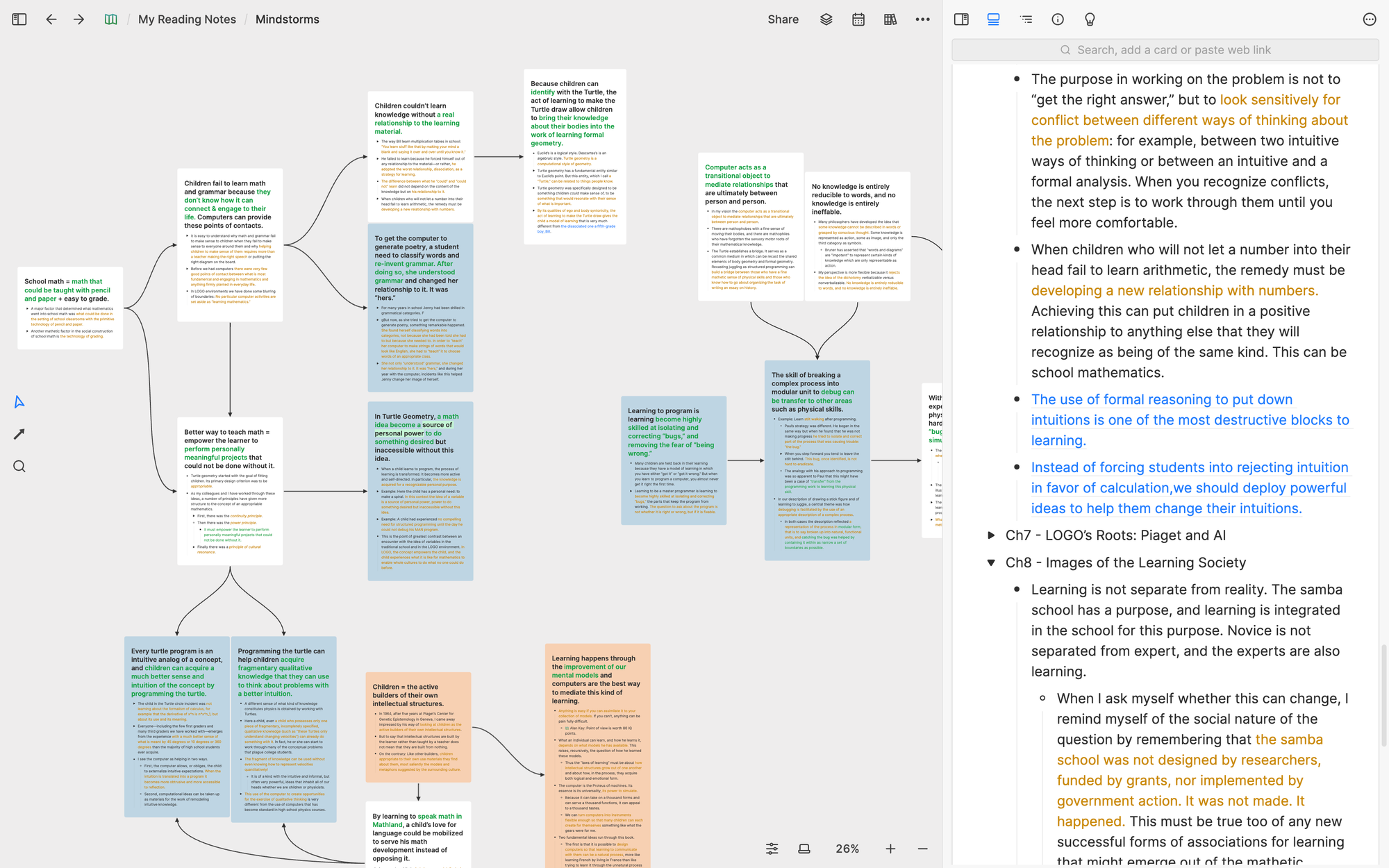Viewport: 1389px width, 868px height.
Task: Open the lightbulb ideas panel
Action: point(1090,19)
